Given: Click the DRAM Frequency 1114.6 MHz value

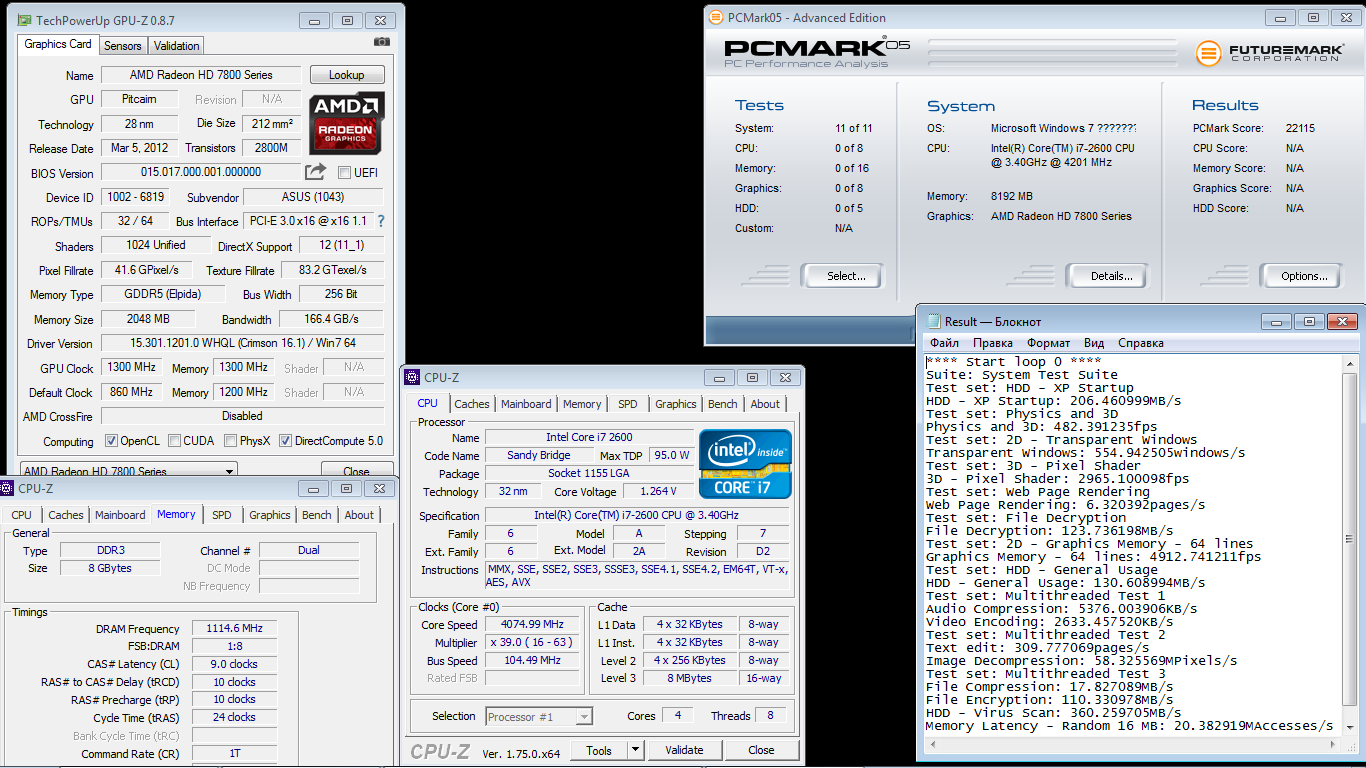Looking at the screenshot, I should (235, 629).
